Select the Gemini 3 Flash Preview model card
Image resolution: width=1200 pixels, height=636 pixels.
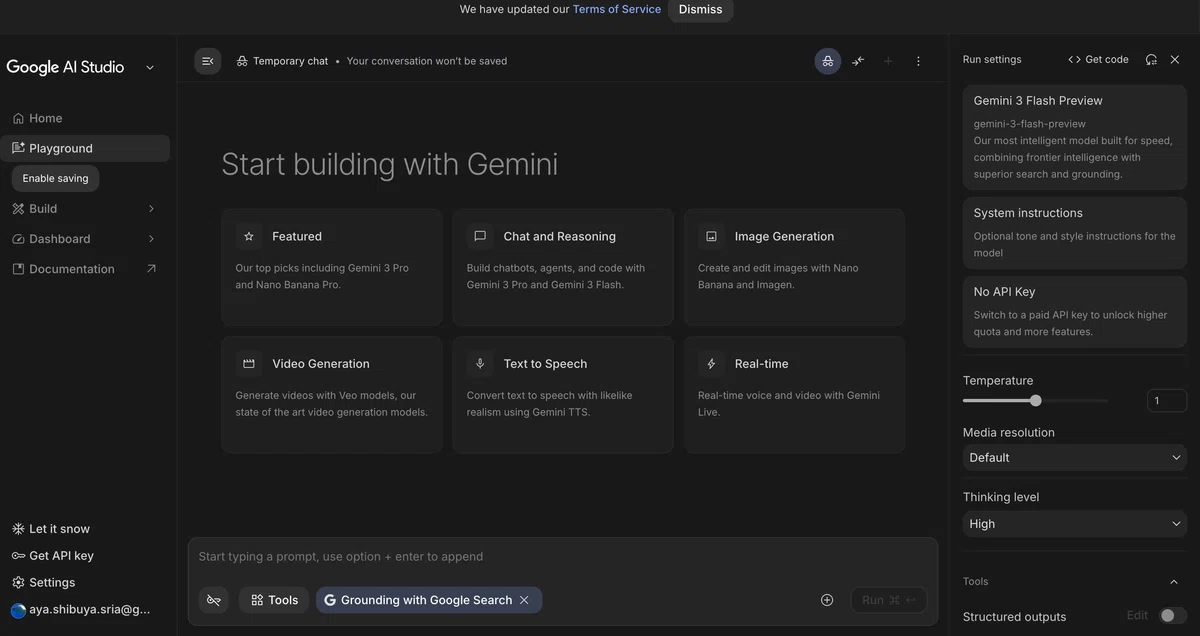(x=1075, y=137)
